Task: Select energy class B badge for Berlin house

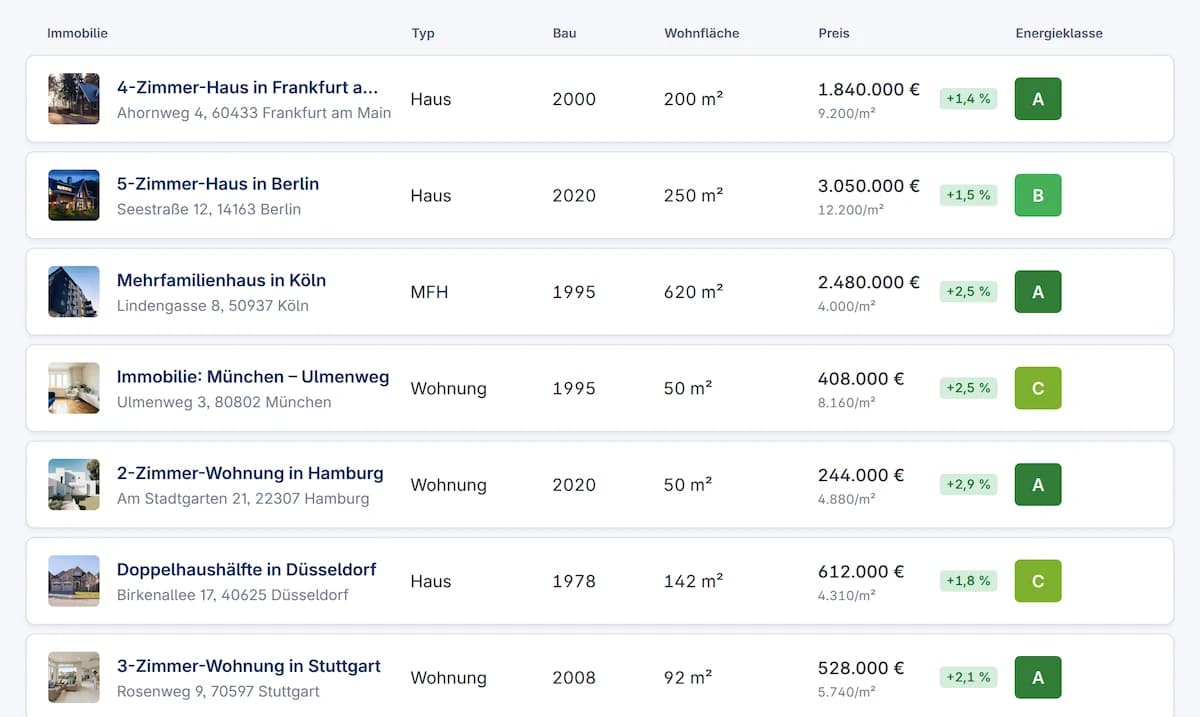Action: [x=1038, y=195]
